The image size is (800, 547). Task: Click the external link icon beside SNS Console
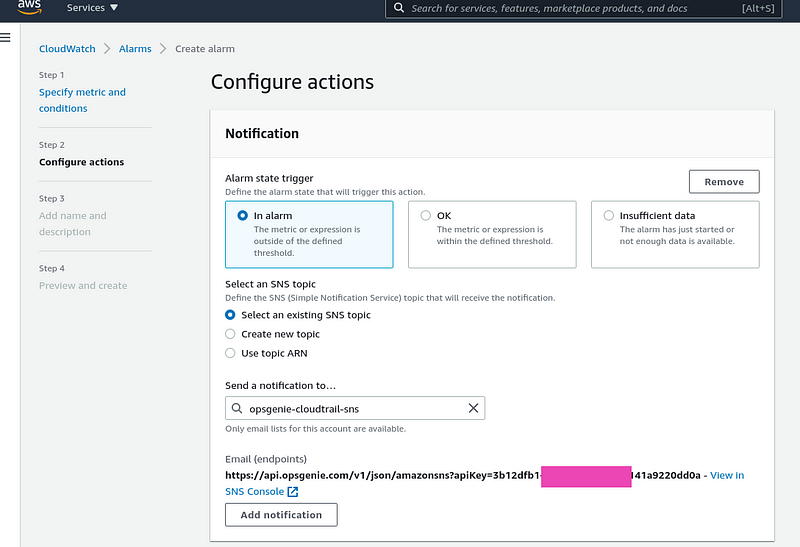click(293, 491)
